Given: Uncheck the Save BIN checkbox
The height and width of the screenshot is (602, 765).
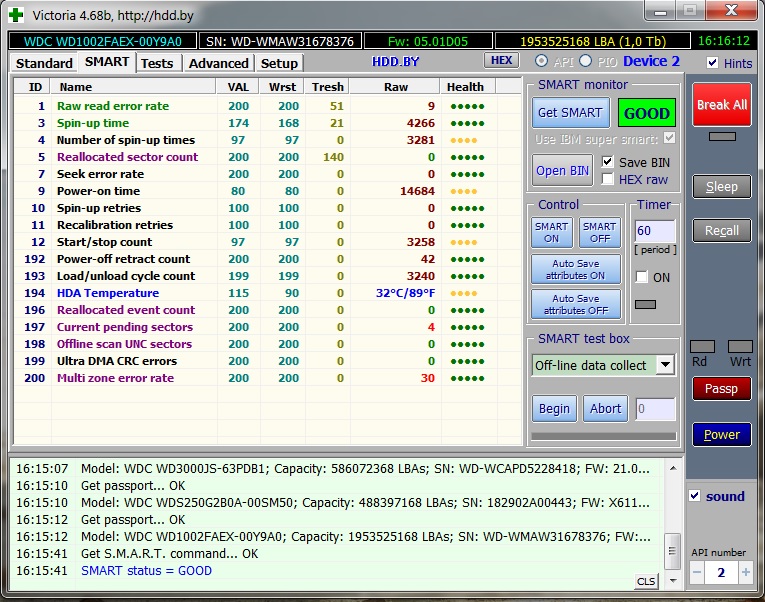Looking at the screenshot, I should point(607,162).
